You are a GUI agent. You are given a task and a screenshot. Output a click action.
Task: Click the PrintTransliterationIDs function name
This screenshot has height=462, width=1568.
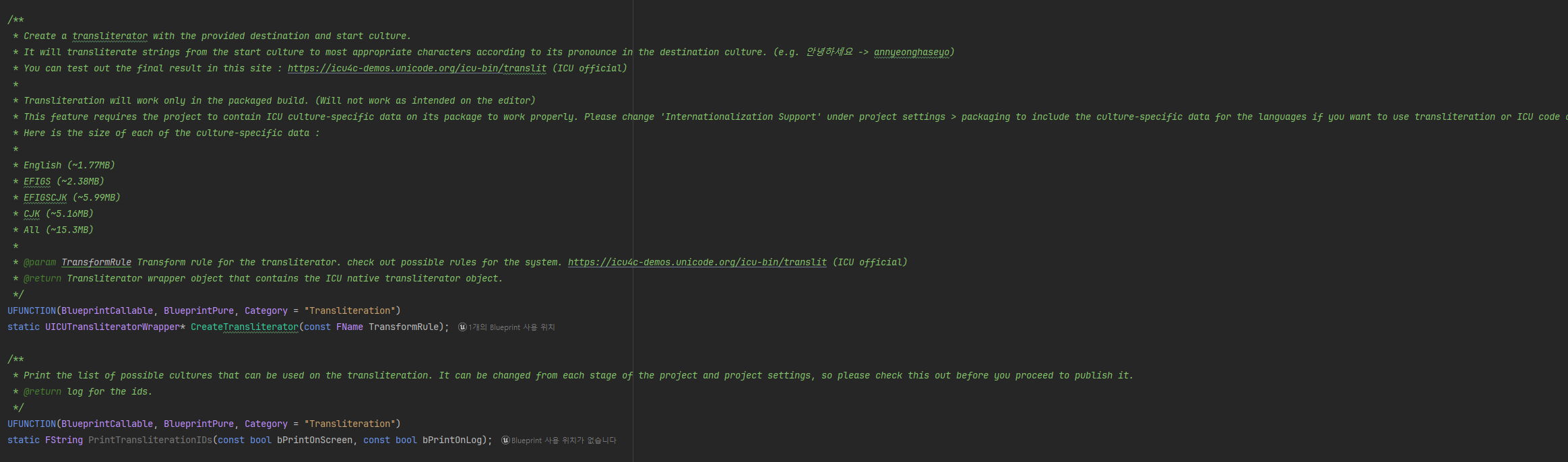coord(150,440)
